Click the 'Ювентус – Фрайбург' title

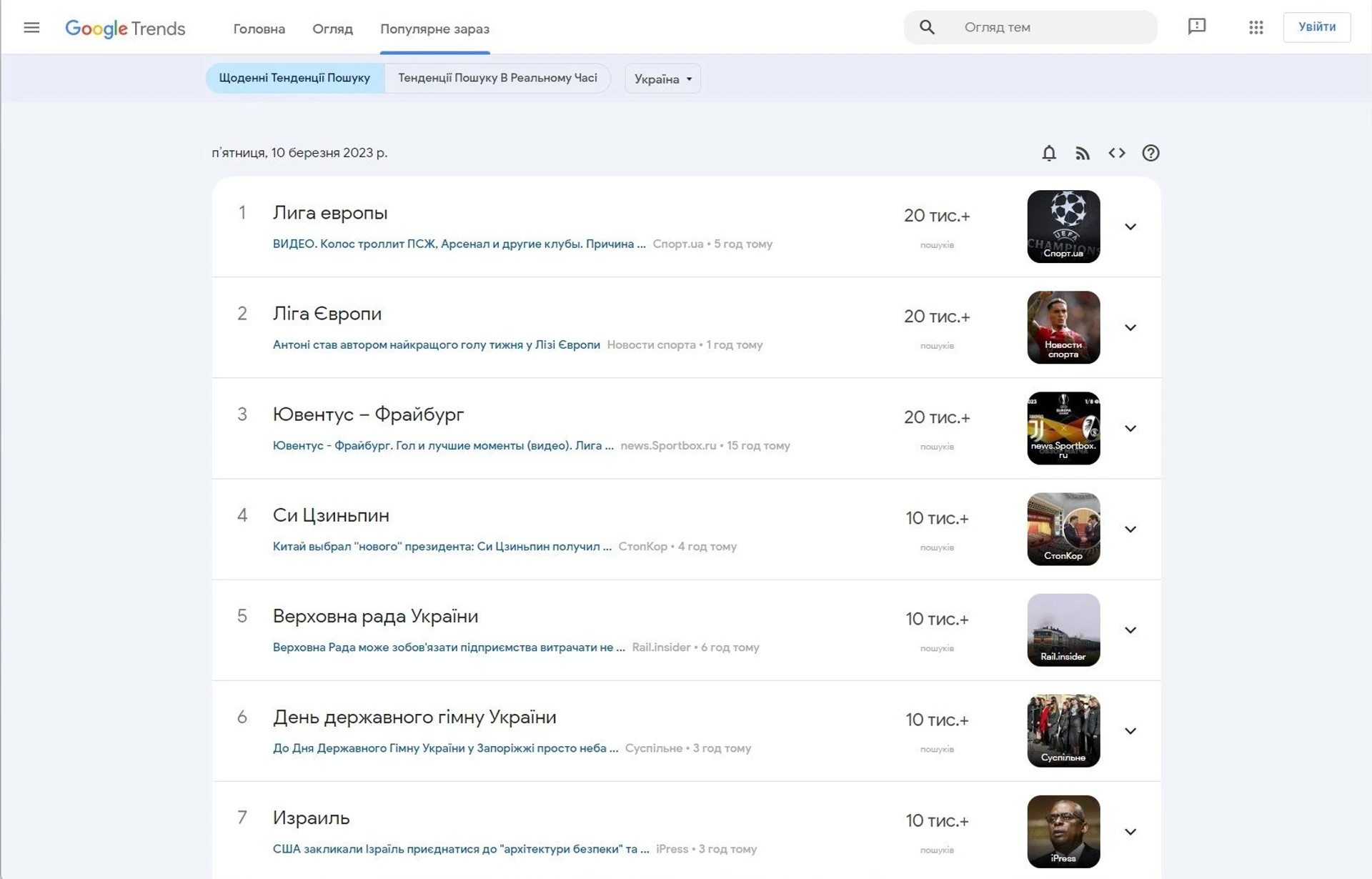coord(368,414)
